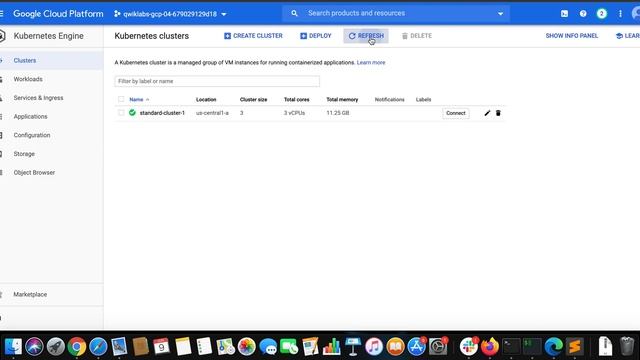Check the standard-cluster-1 row checkbox
The height and width of the screenshot is (360, 640).
pyautogui.click(x=121, y=113)
